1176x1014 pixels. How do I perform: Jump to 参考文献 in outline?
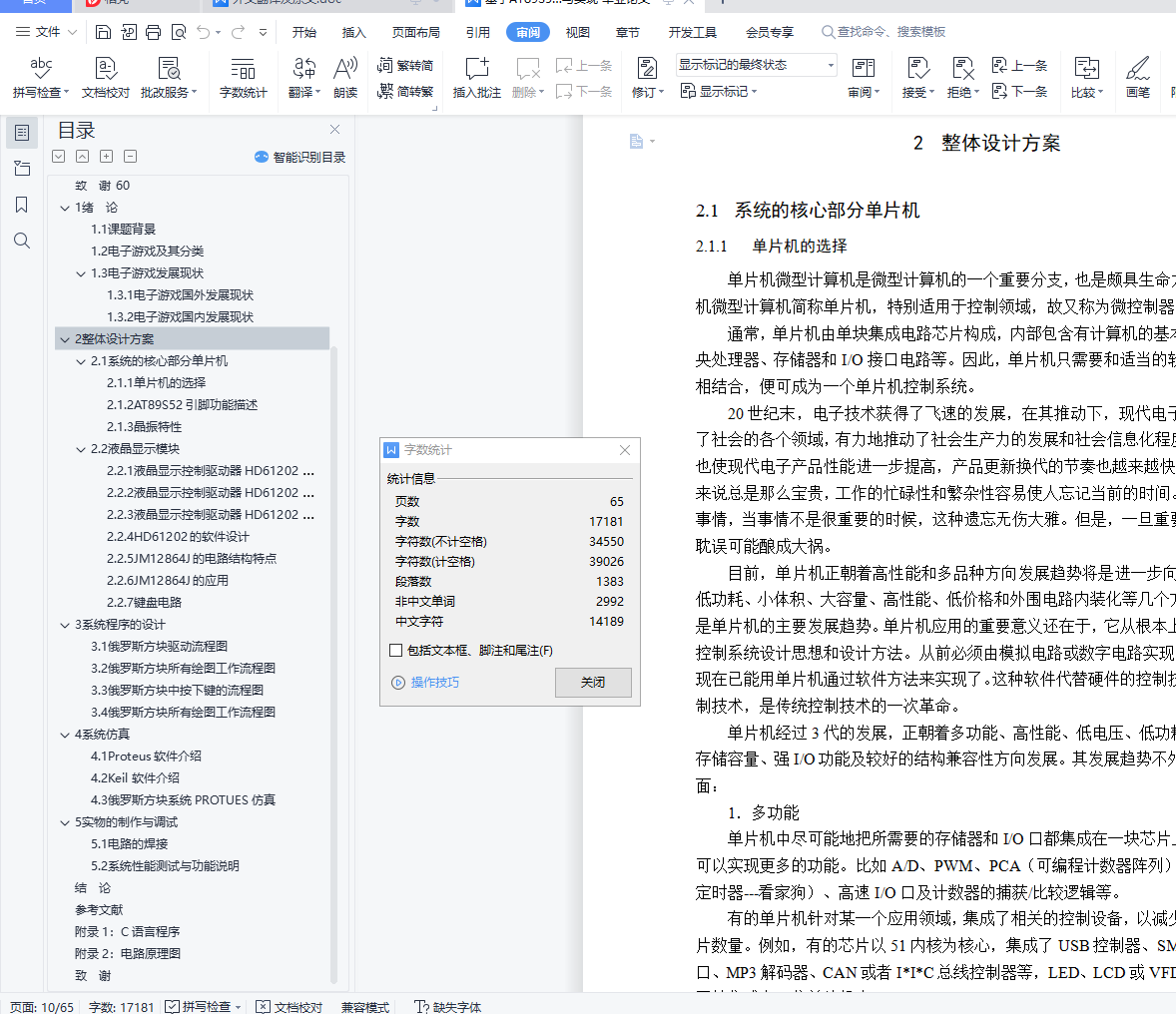(98, 910)
